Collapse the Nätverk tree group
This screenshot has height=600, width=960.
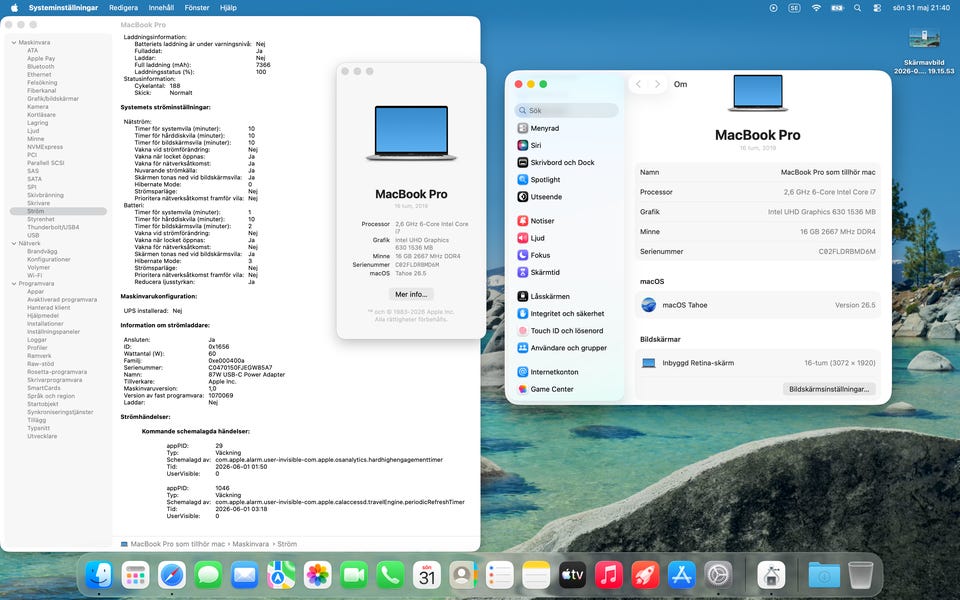point(14,243)
